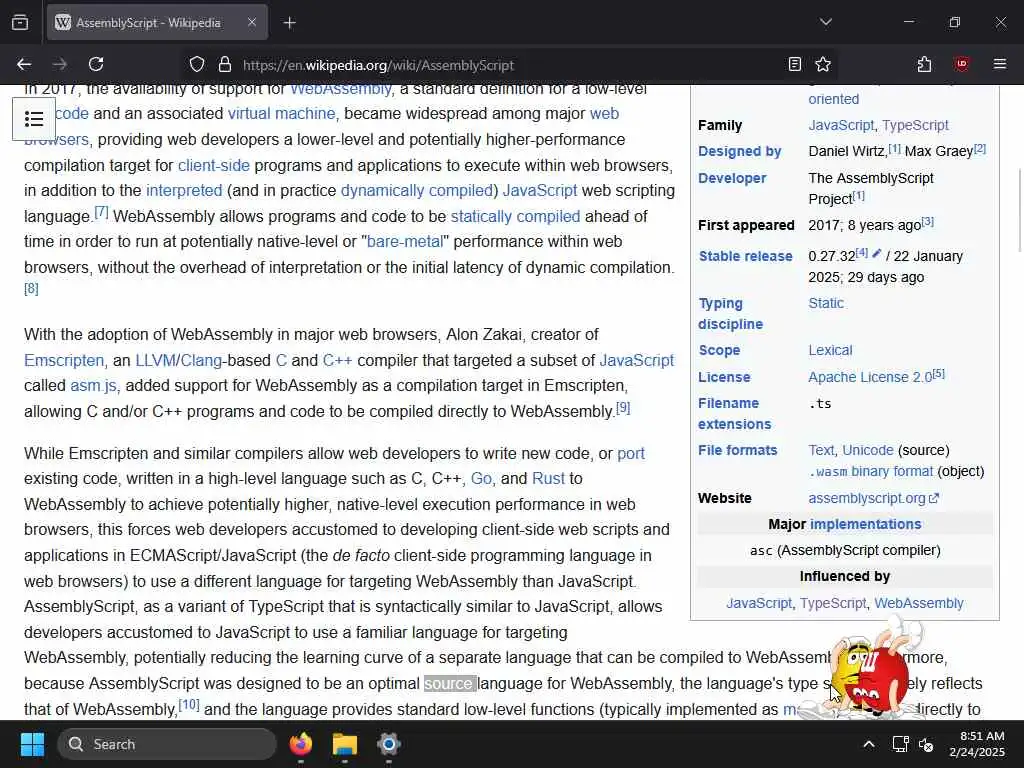Expand the list all tabs dropdown
The width and height of the screenshot is (1024, 768).
825,23
